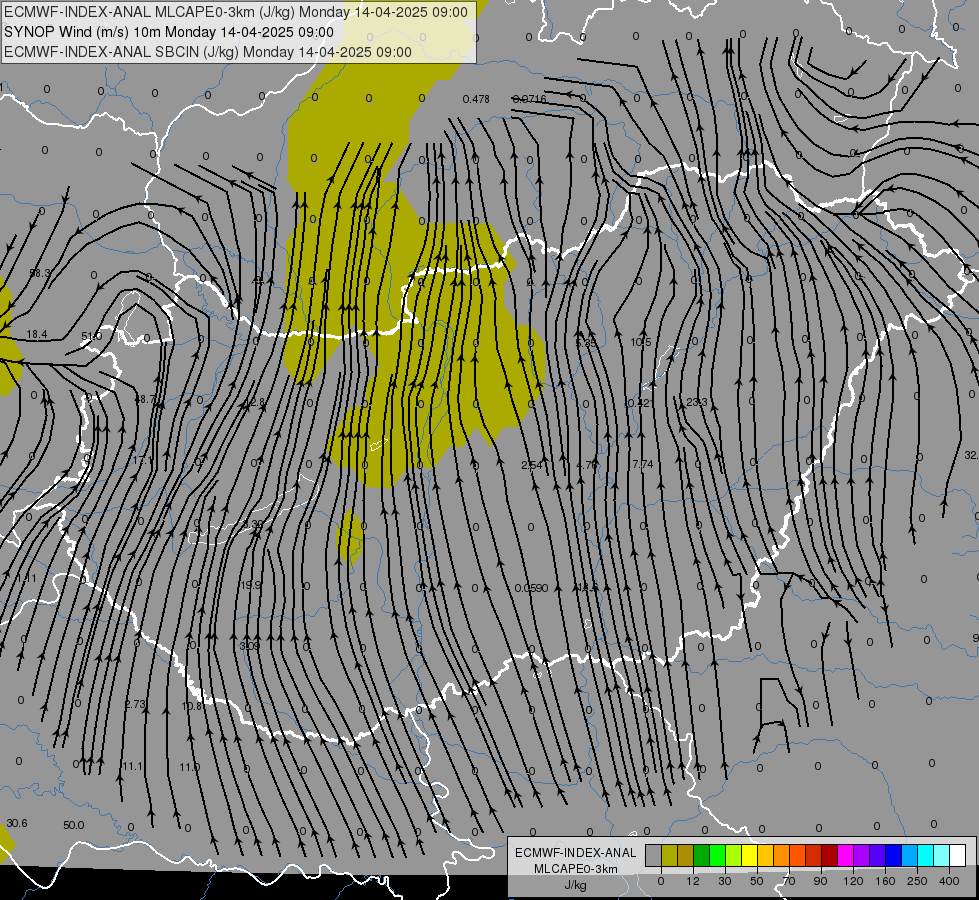Choose the amber legend swatch at 50
The image size is (979, 900).
[x=765, y=856]
